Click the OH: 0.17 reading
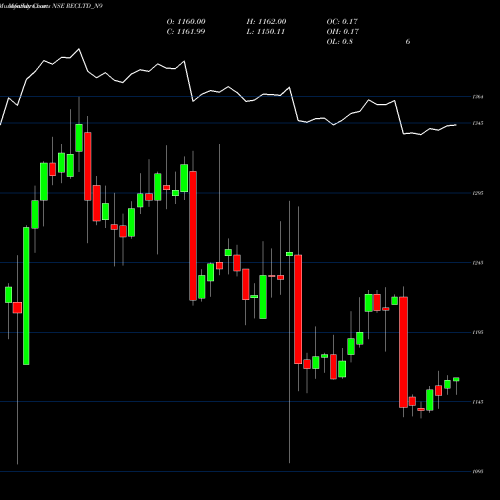 tap(343, 32)
